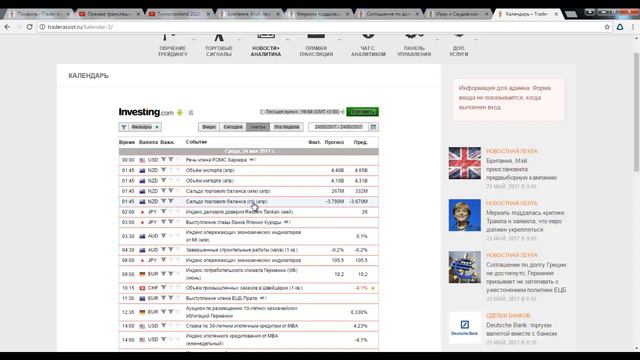Click the blue extension icon in Chrome toolbar

(x=620, y=27)
